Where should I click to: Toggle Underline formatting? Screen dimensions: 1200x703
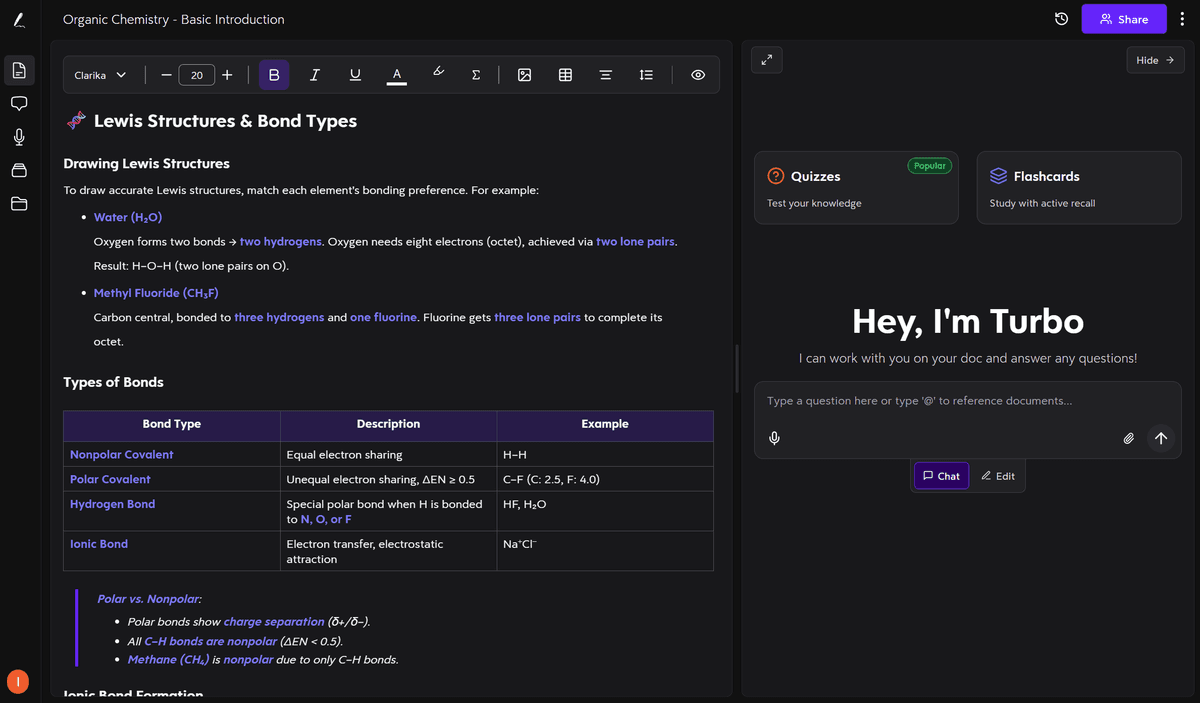click(355, 74)
